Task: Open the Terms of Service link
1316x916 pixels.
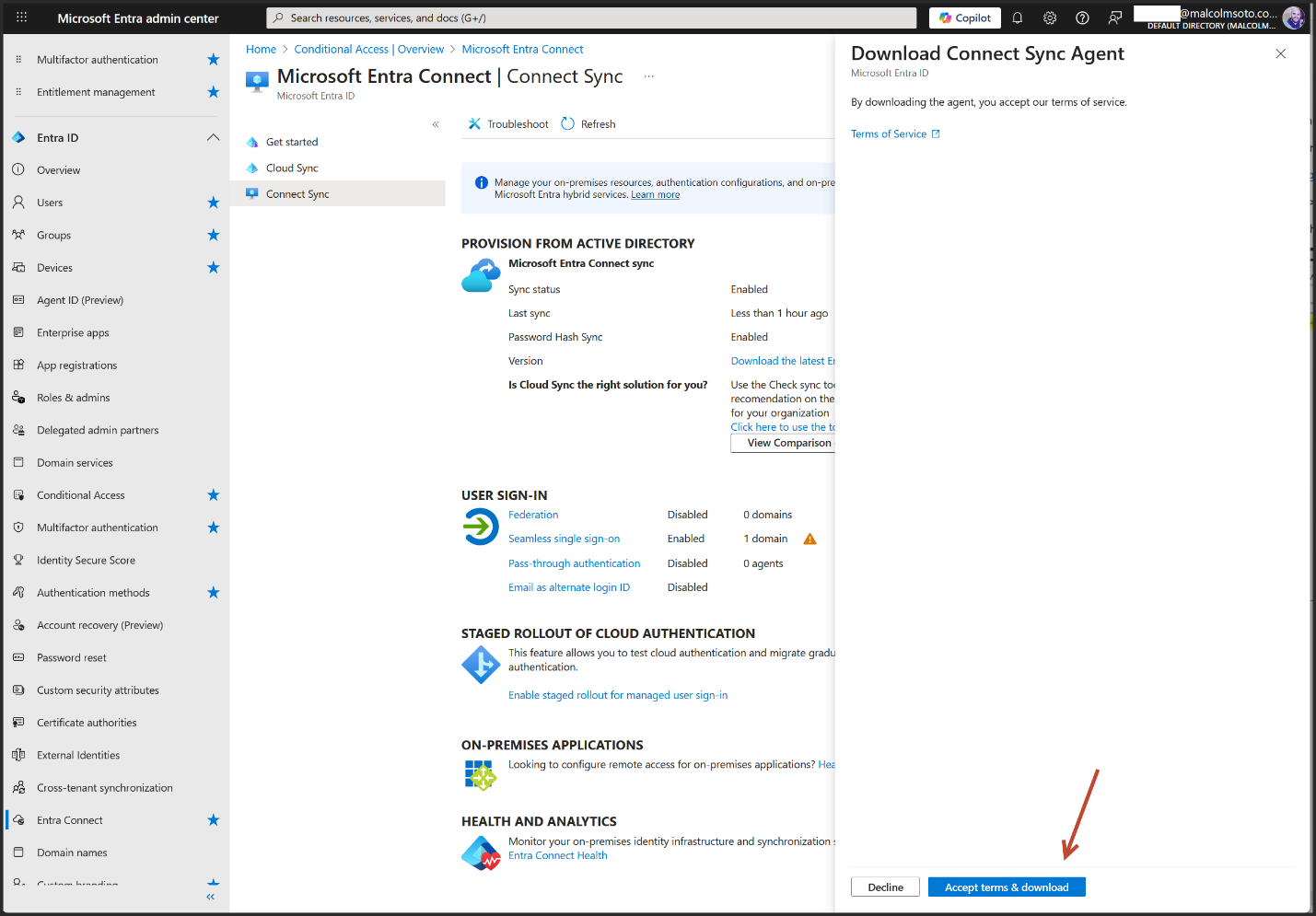Action: click(889, 134)
